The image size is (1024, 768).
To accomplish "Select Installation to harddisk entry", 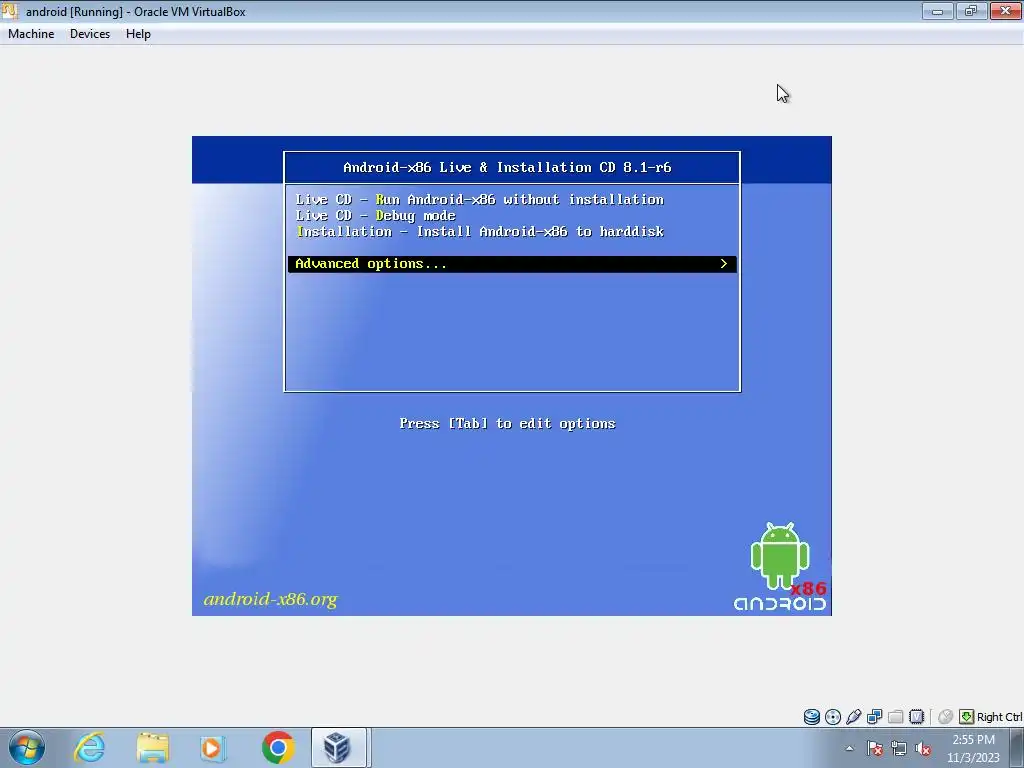I will click(x=479, y=232).
